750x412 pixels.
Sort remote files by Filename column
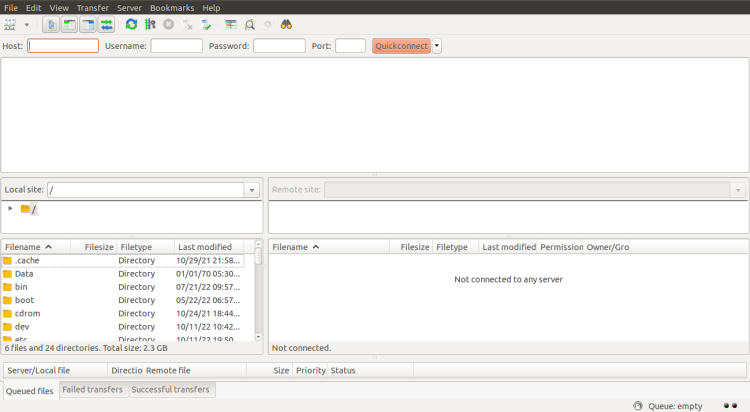pos(329,247)
